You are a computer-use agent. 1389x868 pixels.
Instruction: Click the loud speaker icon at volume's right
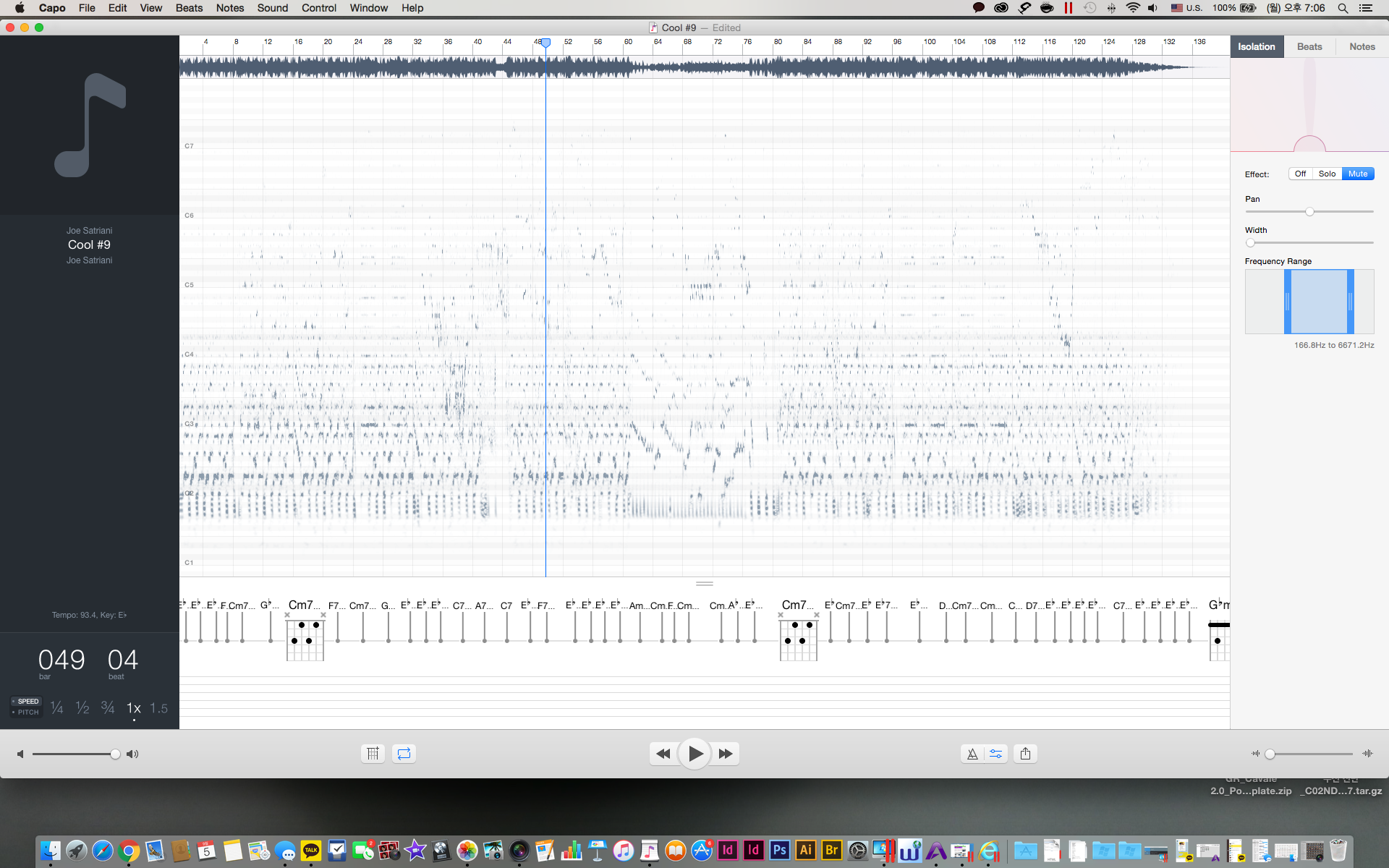tap(132, 754)
